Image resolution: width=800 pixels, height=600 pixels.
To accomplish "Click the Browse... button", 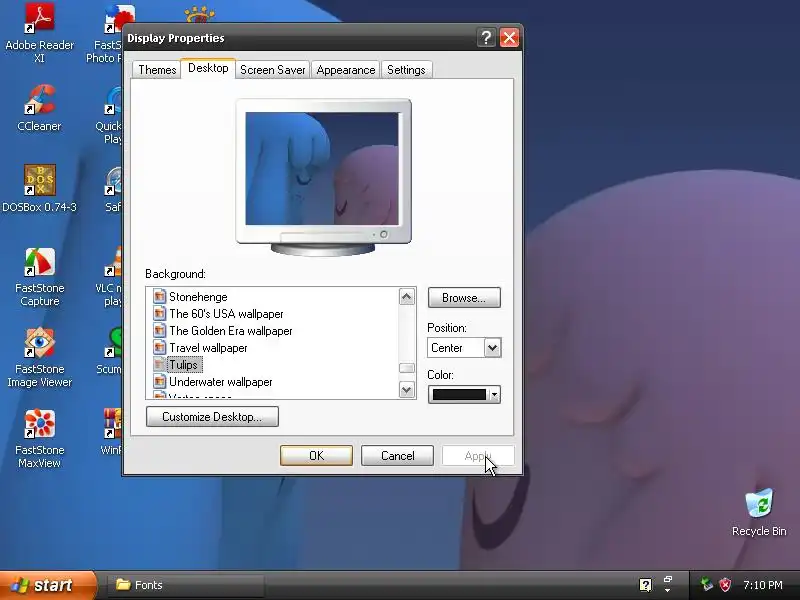I will pos(464,298).
